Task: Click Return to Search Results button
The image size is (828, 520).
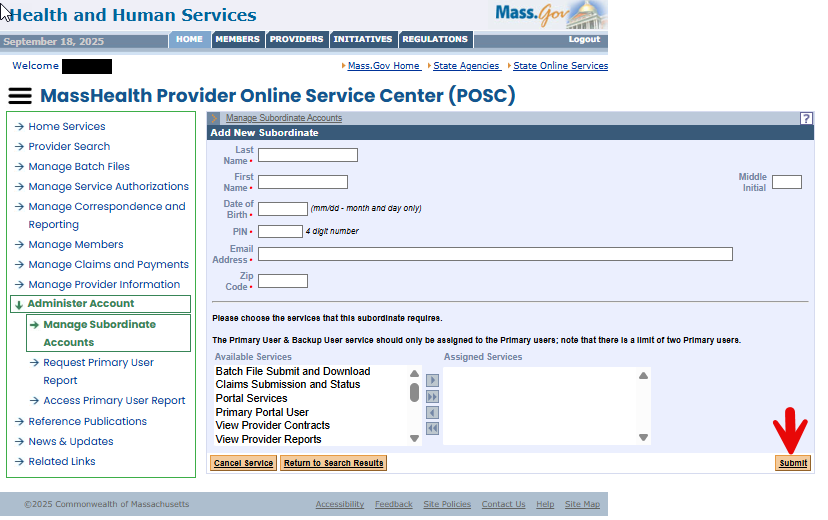Action: pyautogui.click(x=333, y=463)
